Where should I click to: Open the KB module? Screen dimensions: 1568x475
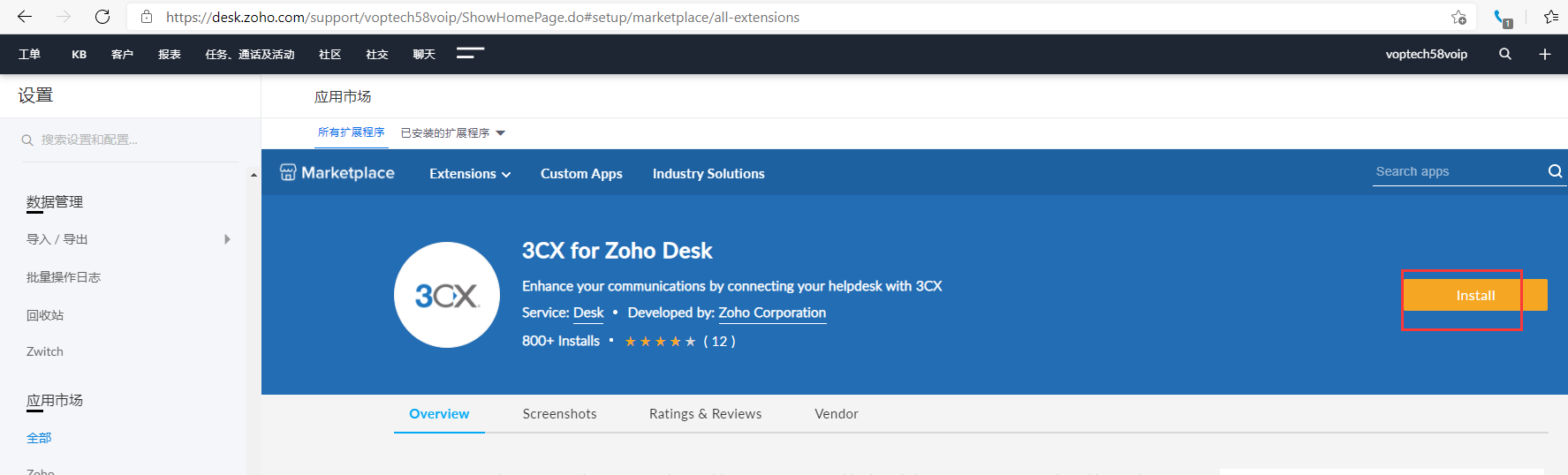coord(79,54)
